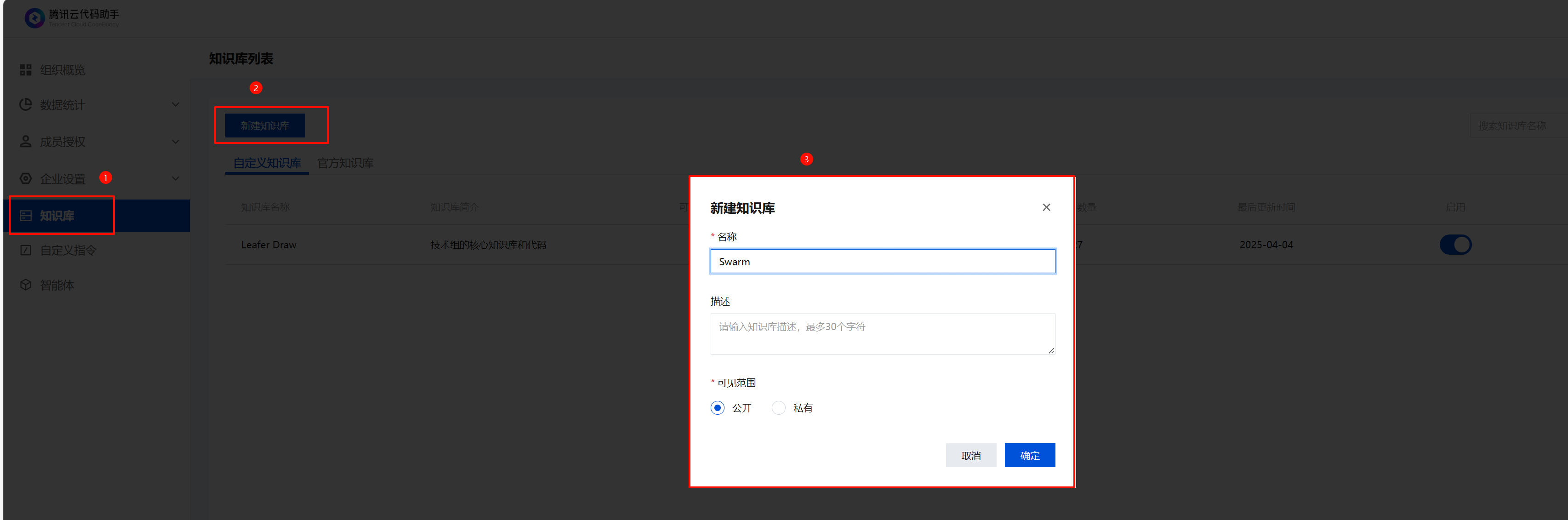The height and width of the screenshot is (520, 1568).
Task: Select the 公开 visibility radio button
Action: pos(717,408)
